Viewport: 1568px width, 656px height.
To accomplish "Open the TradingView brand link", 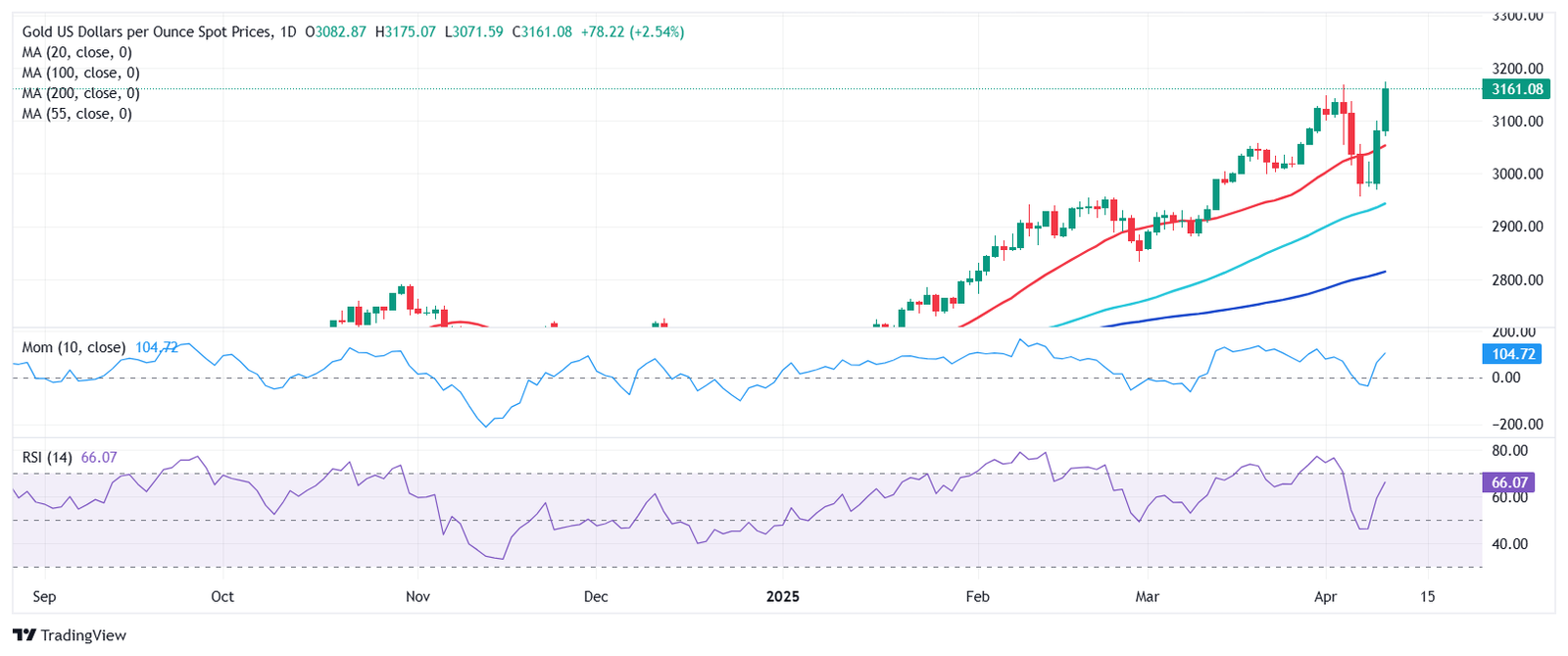I will (72, 635).
